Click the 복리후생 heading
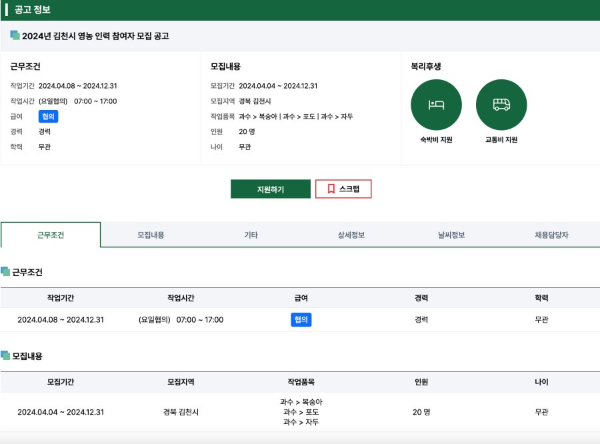The width and height of the screenshot is (600, 444). (x=426, y=66)
